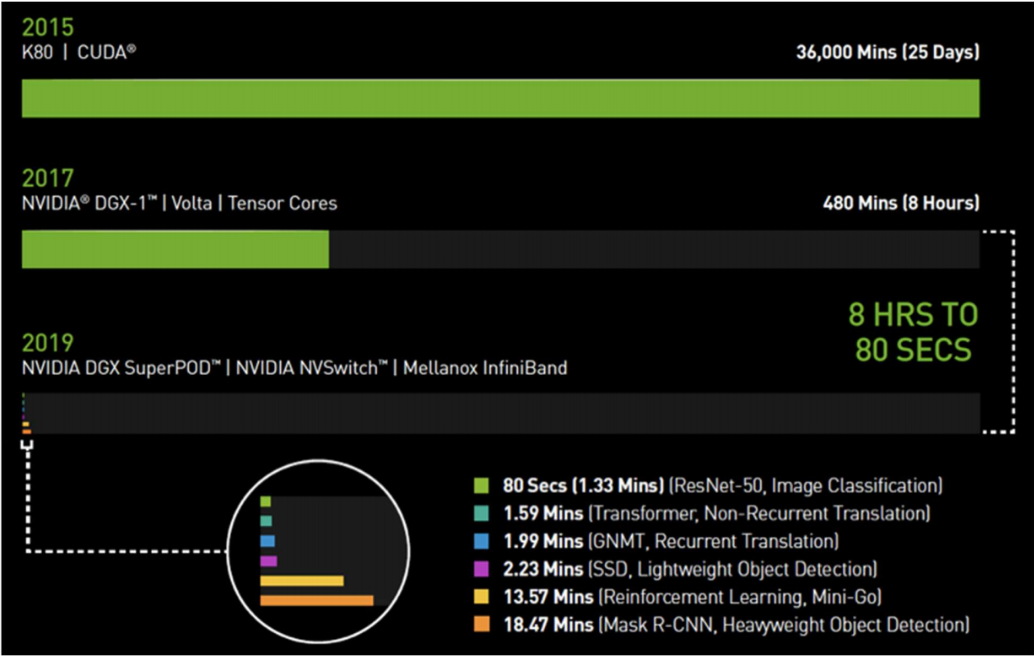The image size is (1034, 656).
Task: Click the tiny stacked bars in the 2019 row
Action: [x=26, y=413]
